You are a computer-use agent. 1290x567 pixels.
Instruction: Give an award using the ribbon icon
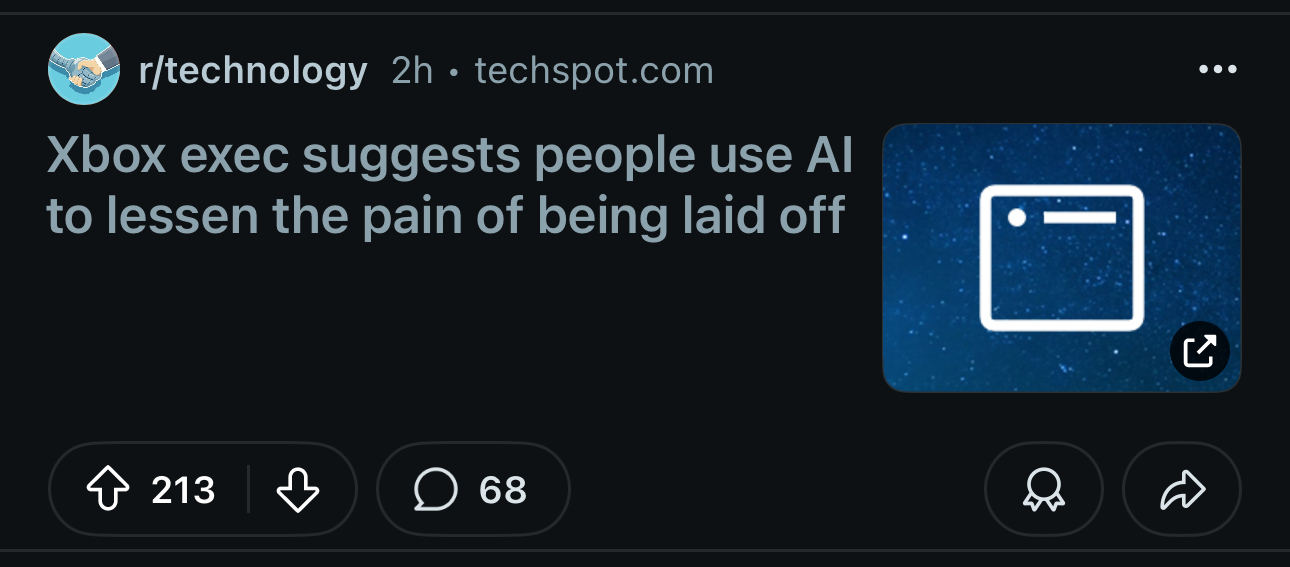tap(1043, 490)
